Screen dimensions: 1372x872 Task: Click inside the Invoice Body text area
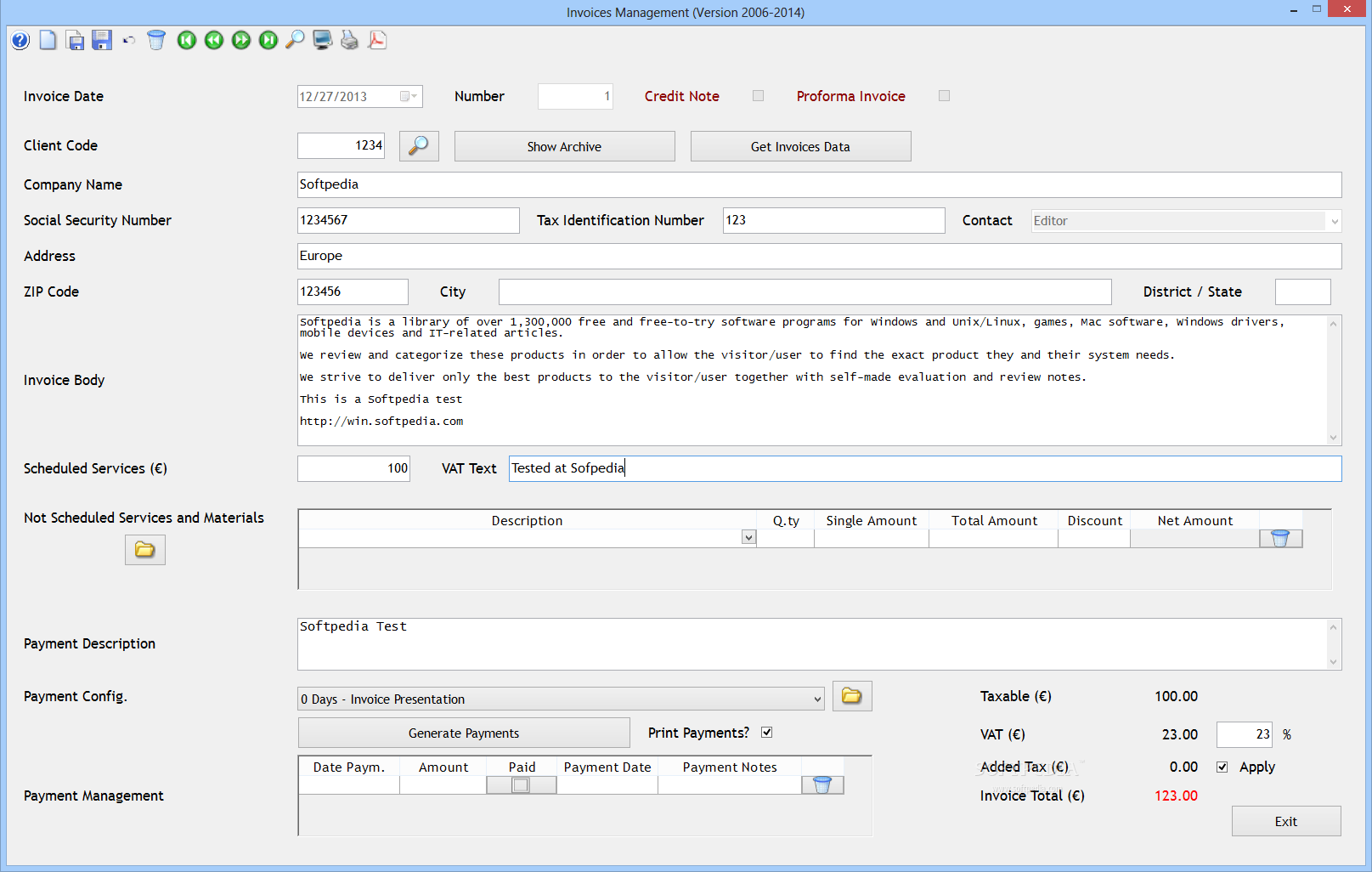[811, 380]
